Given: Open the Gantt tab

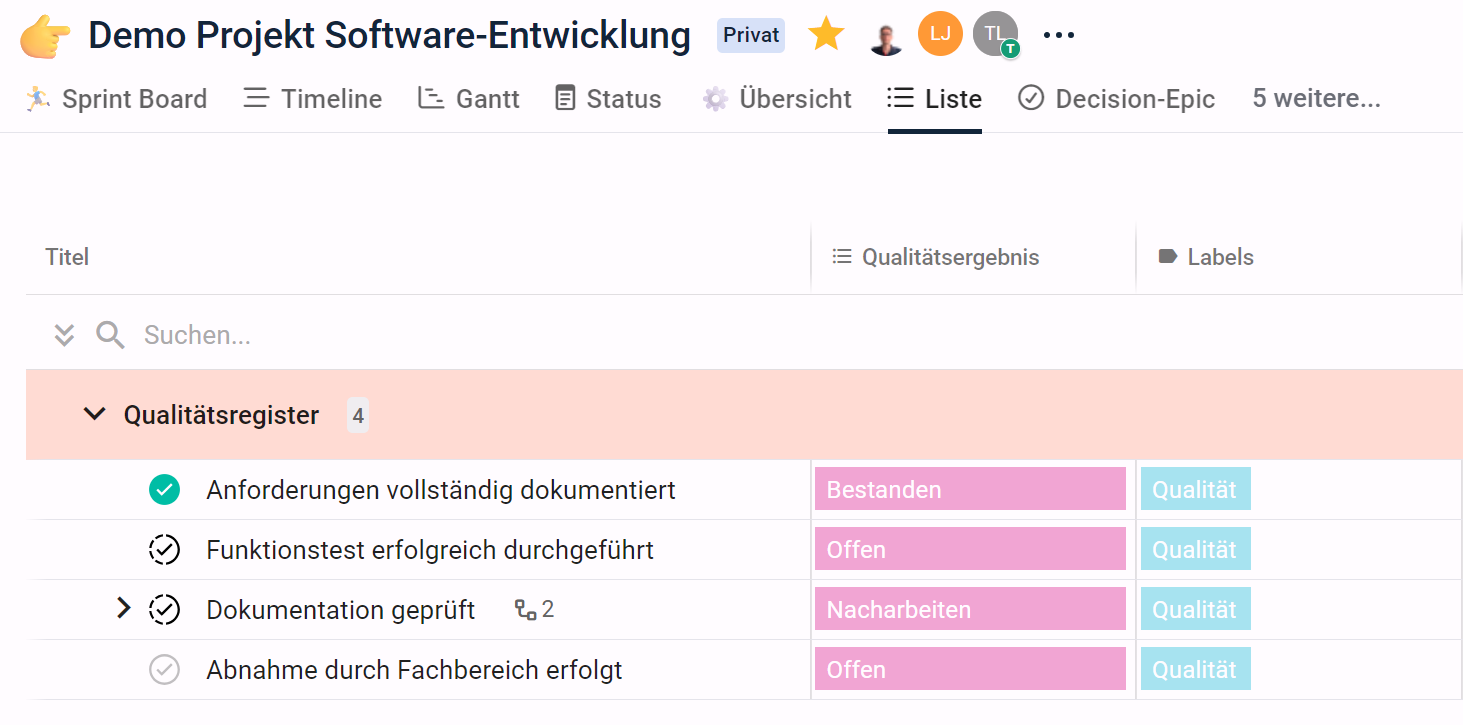Looking at the screenshot, I should point(469,99).
